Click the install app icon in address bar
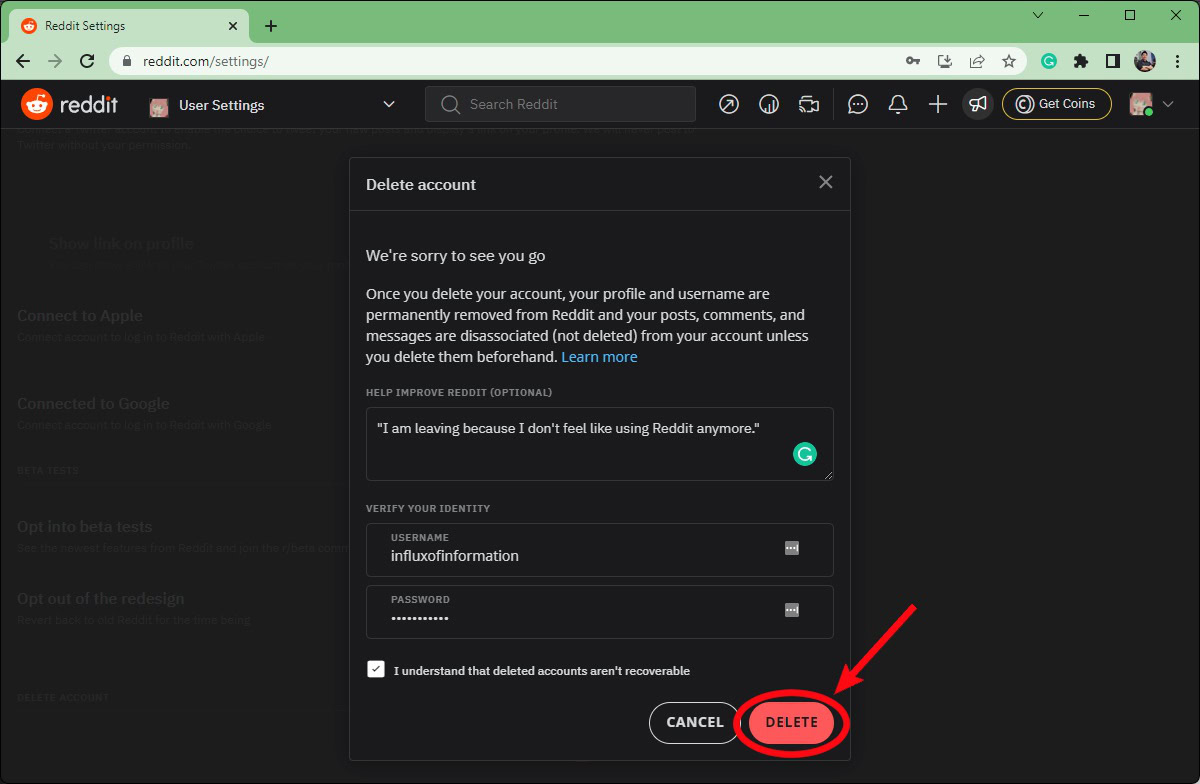The image size is (1200, 784). pyautogui.click(x=945, y=61)
